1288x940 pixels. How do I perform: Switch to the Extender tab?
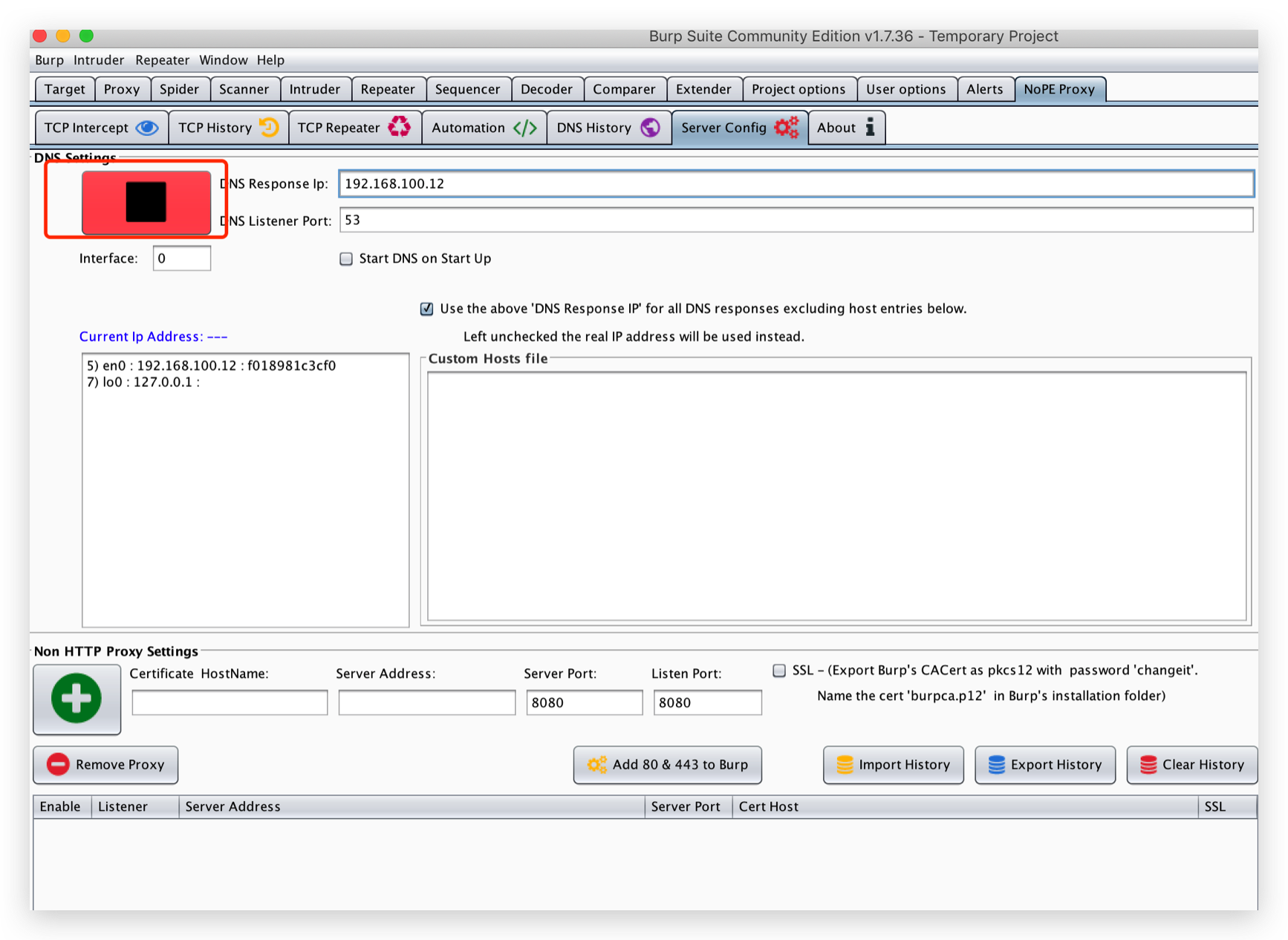704,89
